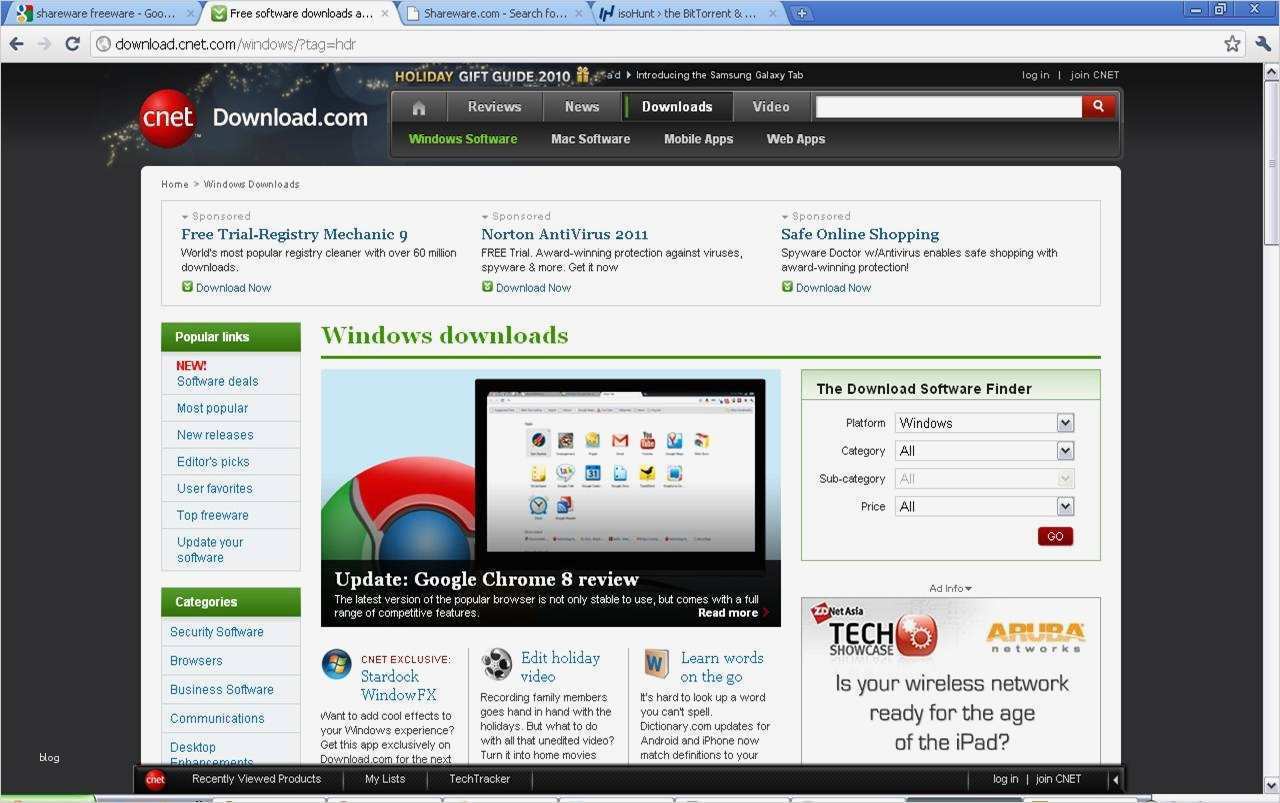This screenshot has height=803, width=1280.
Task: Click the browser address bar
Action: pyautogui.click(x=655, y=44)
